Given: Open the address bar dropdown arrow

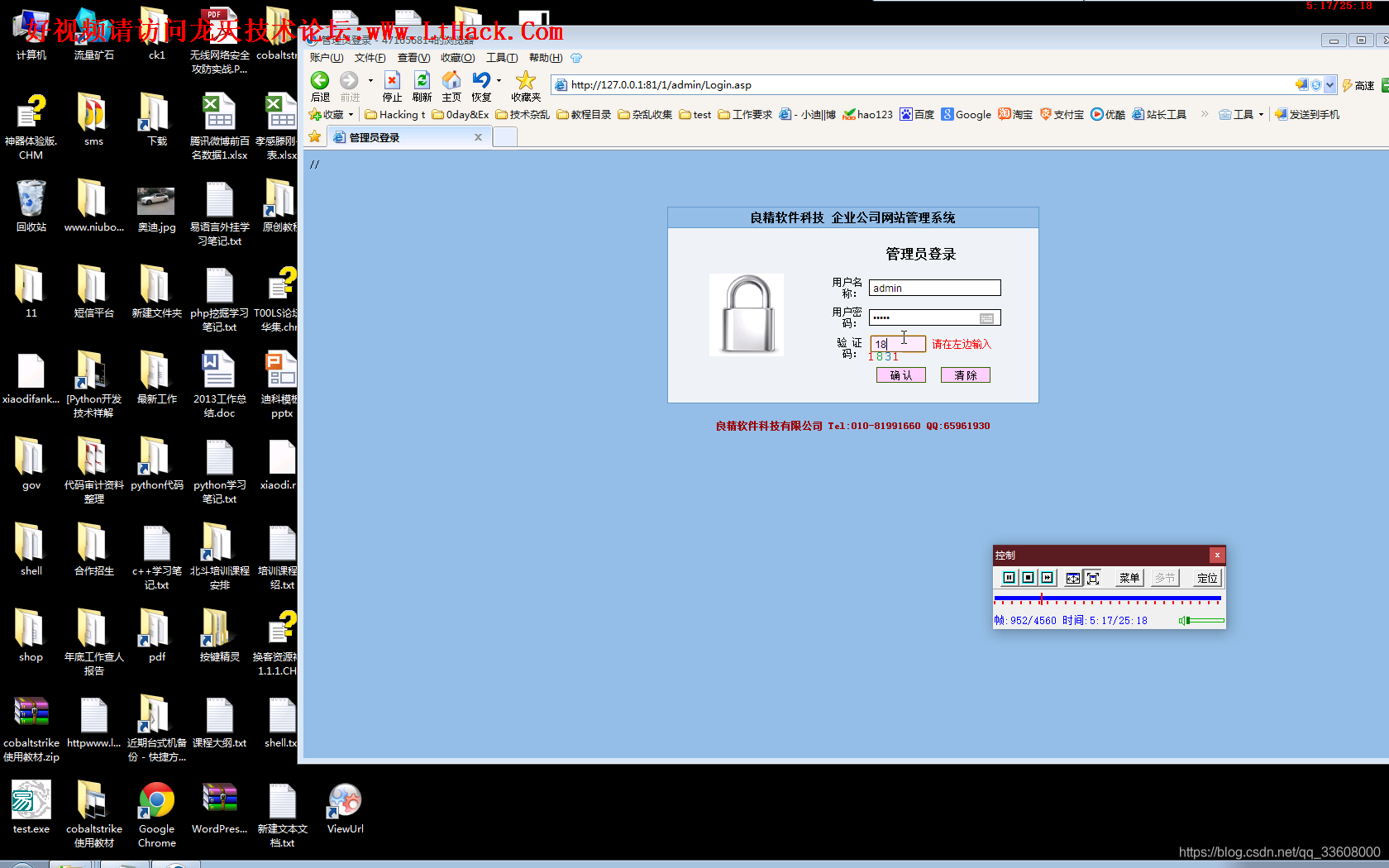Looking at the screenshot, I should [1329, 84].
